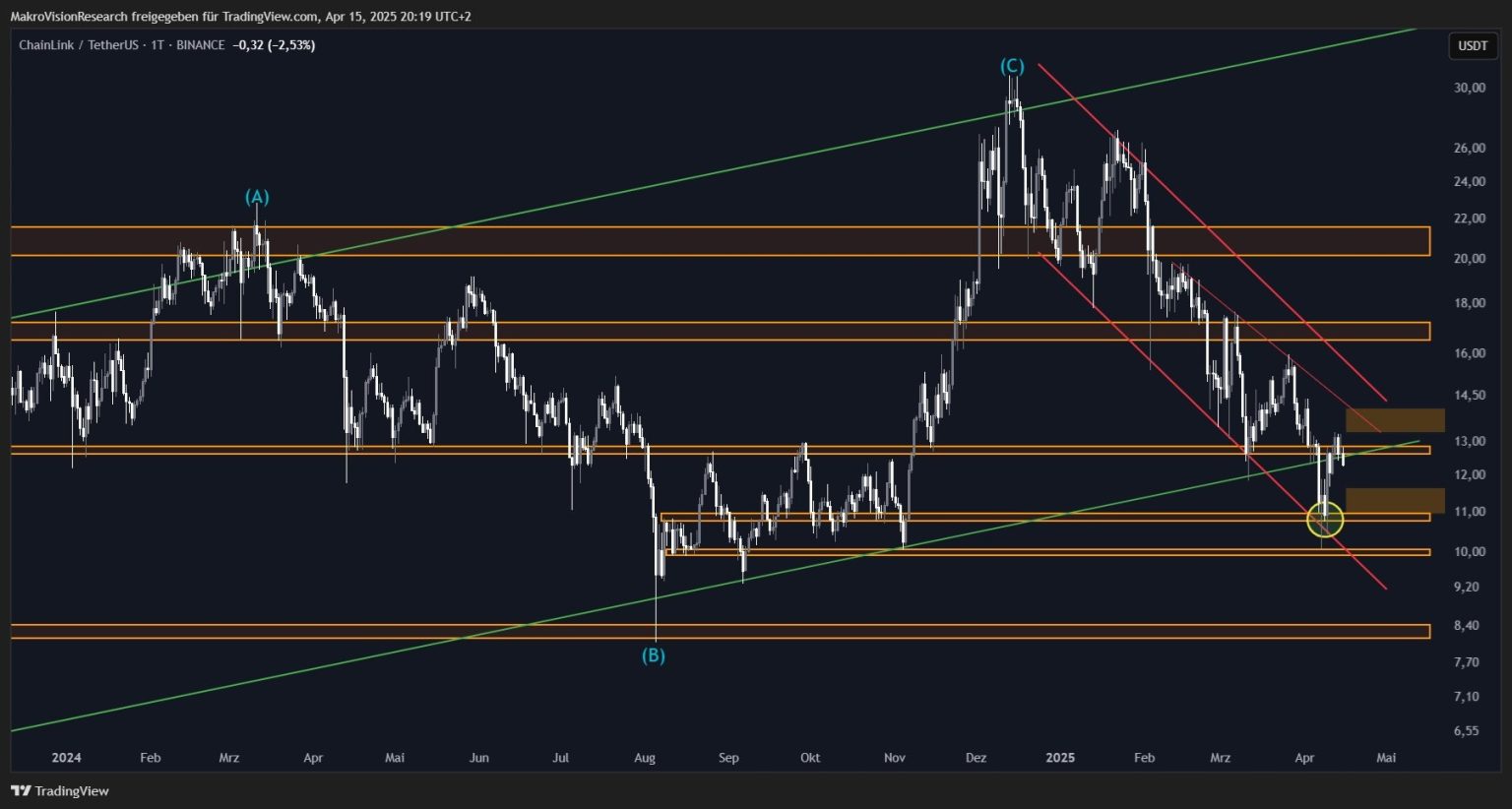Screen dimensions: 1512x809
Task: Select the 1T interval label
Action: (157, 45)
